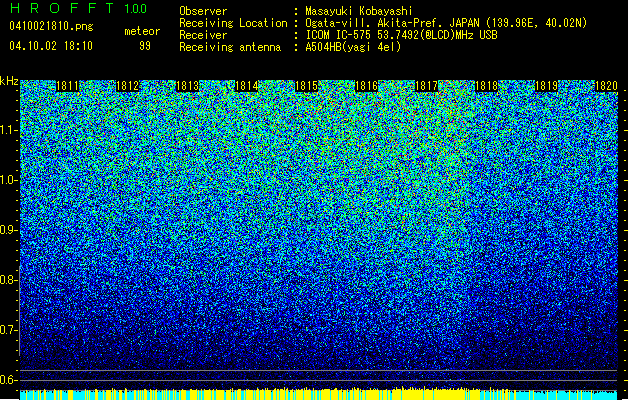Viewport: 629px width, 400px height.
Task: Click the 1.1 kHz axis label
Action: coord(9,130)
